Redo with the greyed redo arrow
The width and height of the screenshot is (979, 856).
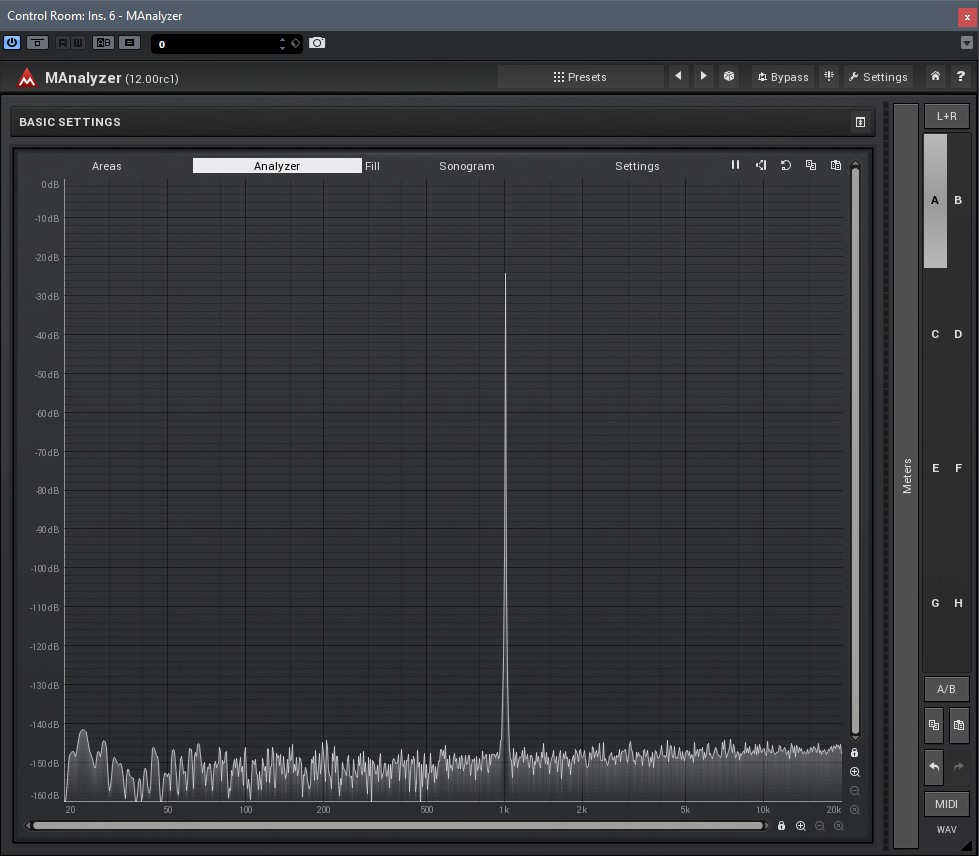[x=959, y=767]
